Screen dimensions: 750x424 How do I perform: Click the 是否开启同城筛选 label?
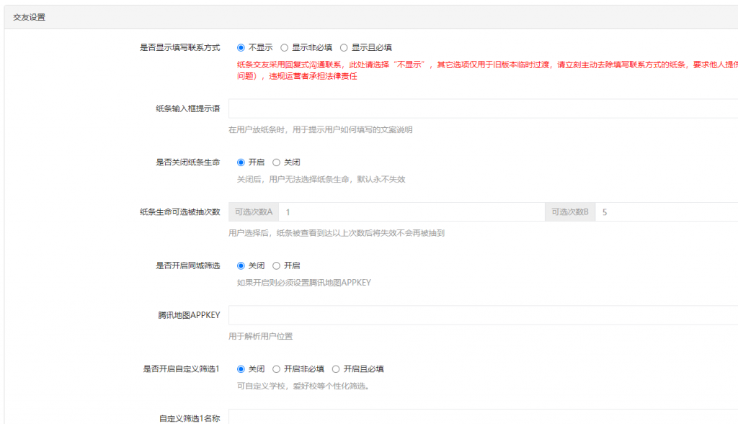tap(188, 266)
